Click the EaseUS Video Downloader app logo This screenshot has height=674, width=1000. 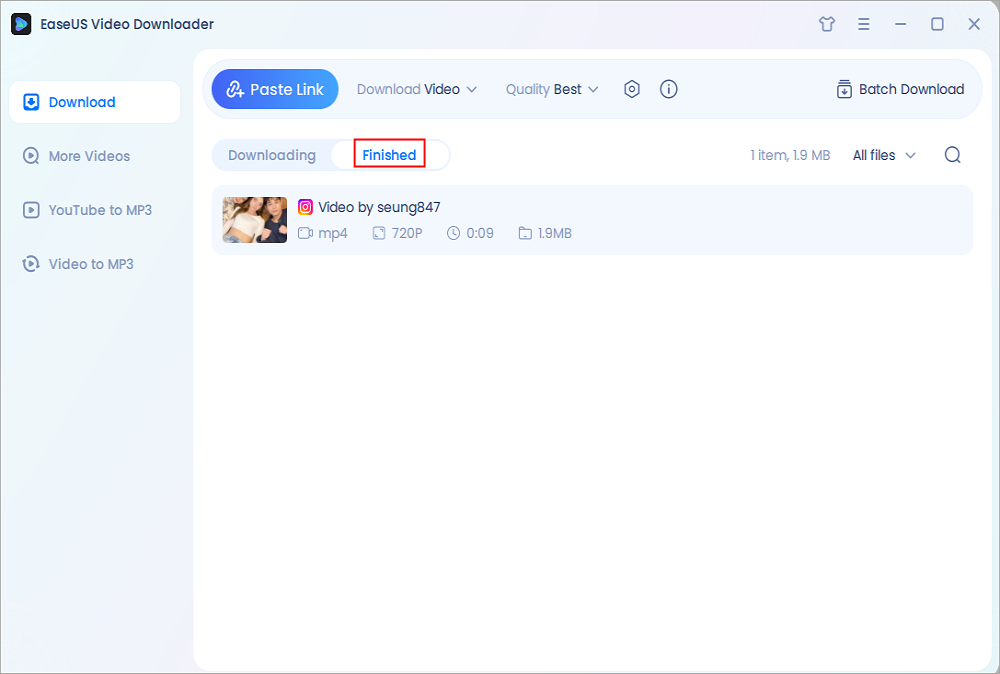click(21, 24)
